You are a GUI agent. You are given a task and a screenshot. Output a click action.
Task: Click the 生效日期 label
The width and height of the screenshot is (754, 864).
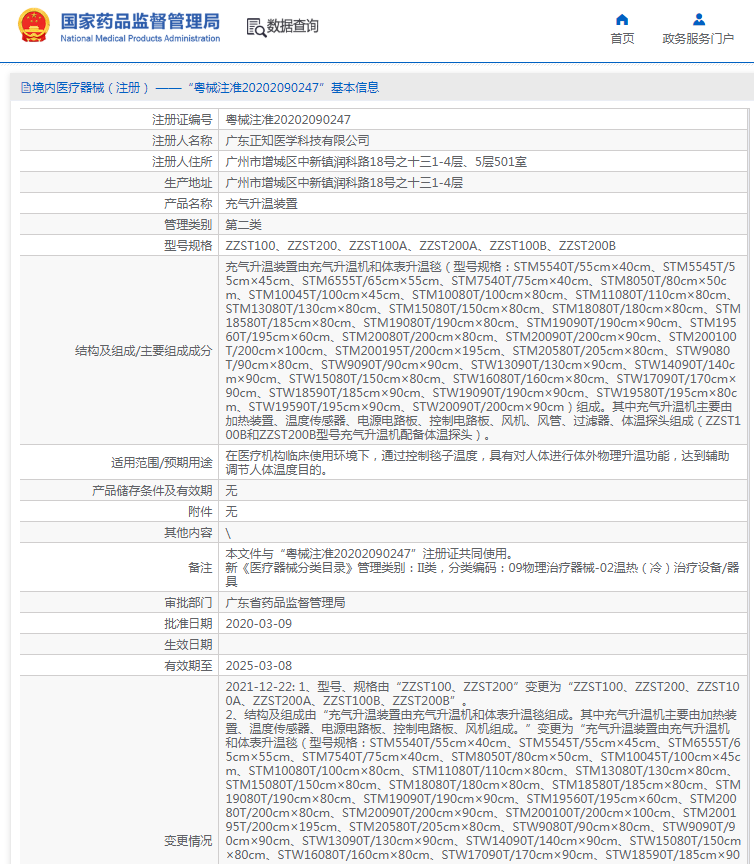click(188, 644)
